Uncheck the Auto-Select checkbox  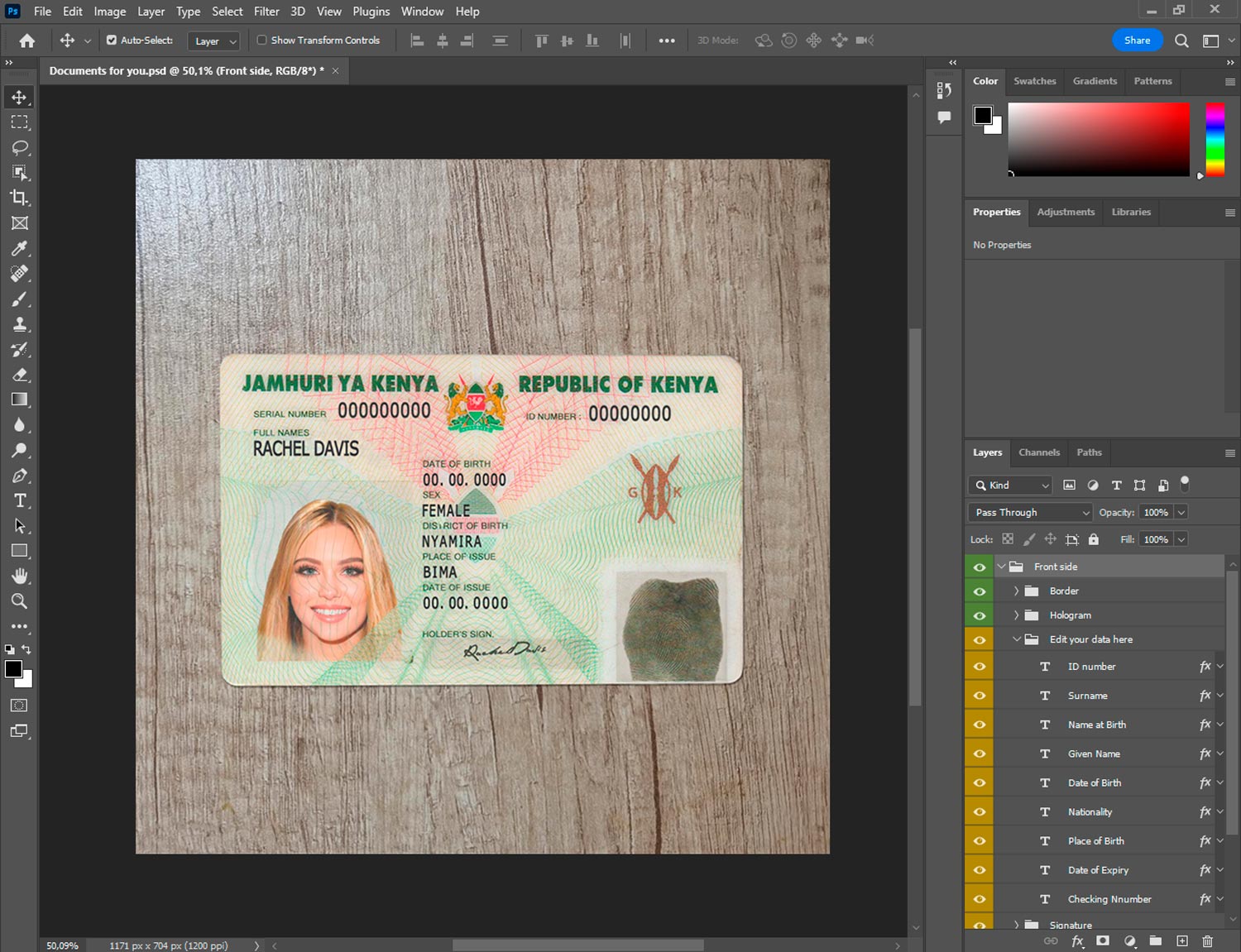point(112,40)
